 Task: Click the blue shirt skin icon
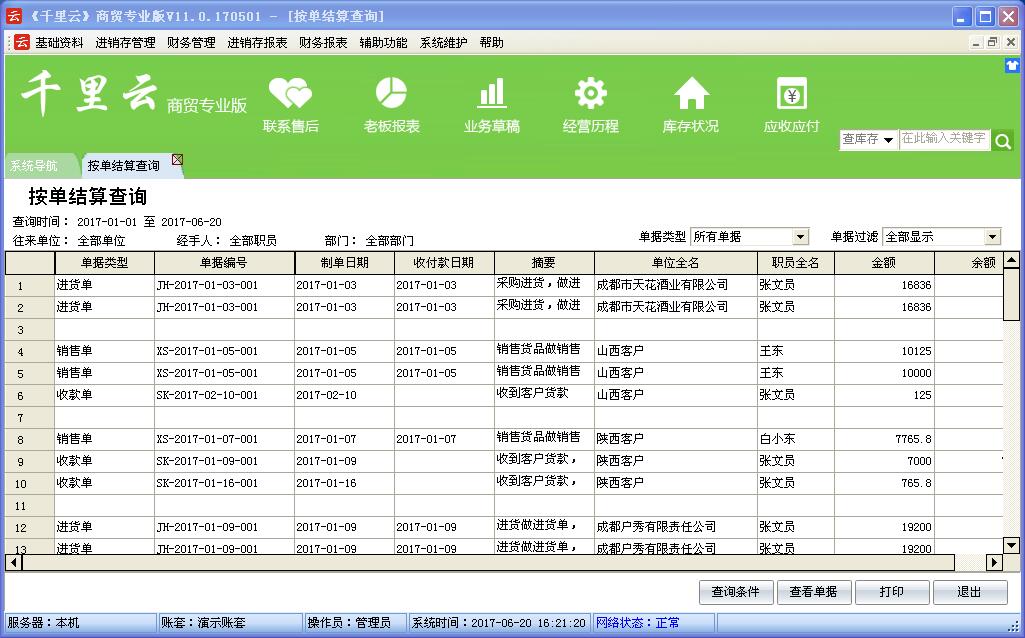(1012, 65)
